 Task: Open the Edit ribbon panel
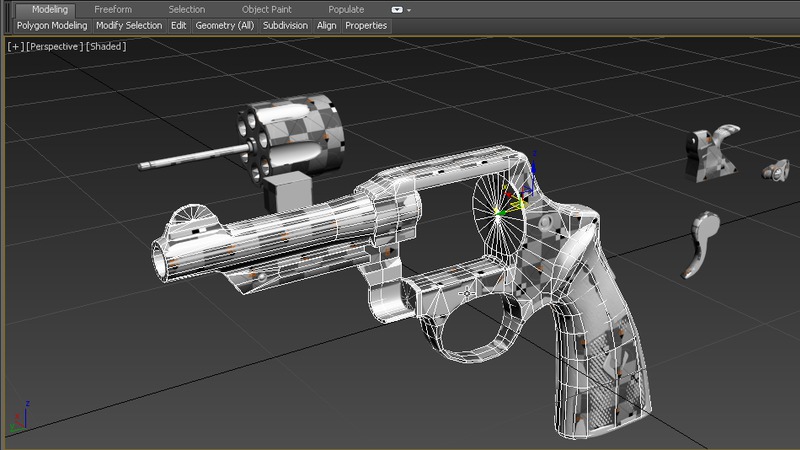click(178, 25)
